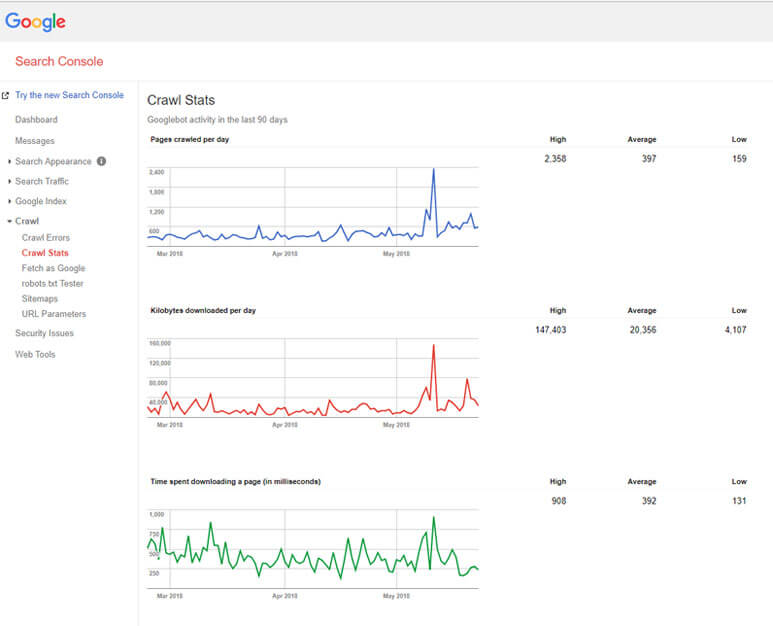773x626 pixels.
Task: Click the info icon next to Search Appearance
Action: (102, 161)
